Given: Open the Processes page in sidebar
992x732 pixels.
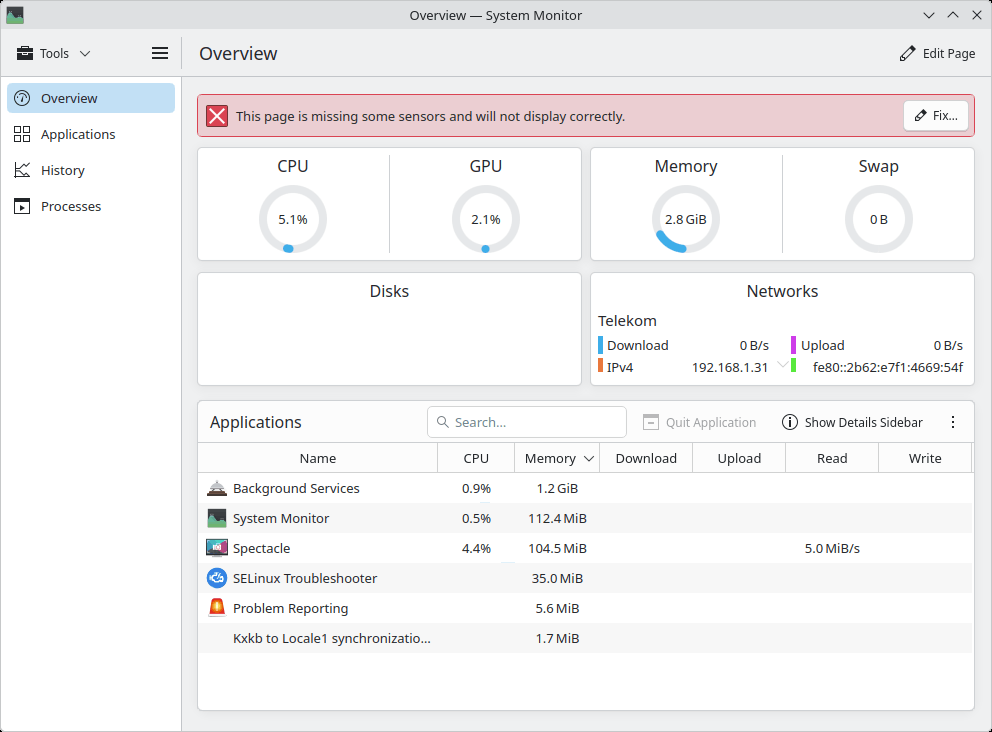Looking at the screenshot, I should (x=70, y=206).
